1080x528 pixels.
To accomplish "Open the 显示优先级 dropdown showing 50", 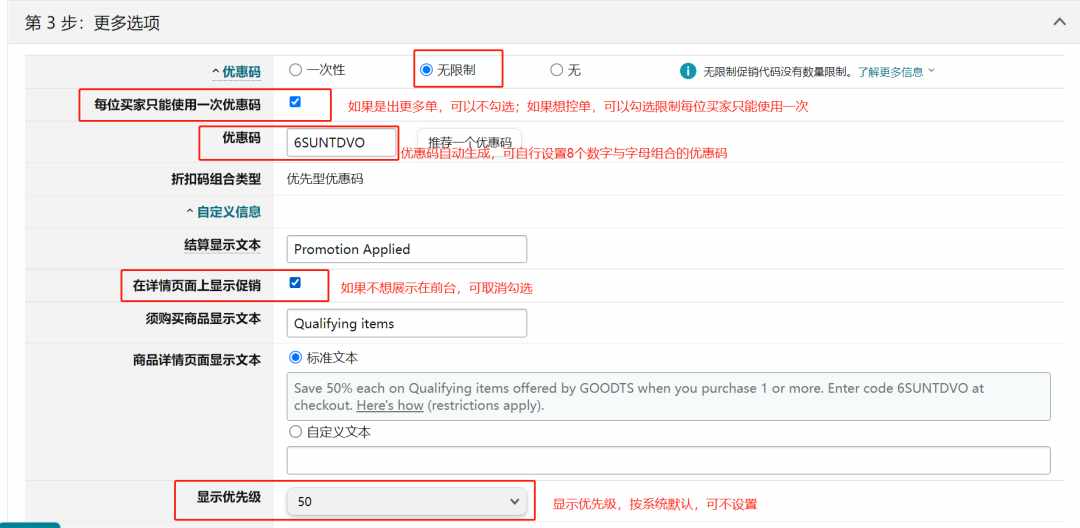I will (x=406, y=502).
